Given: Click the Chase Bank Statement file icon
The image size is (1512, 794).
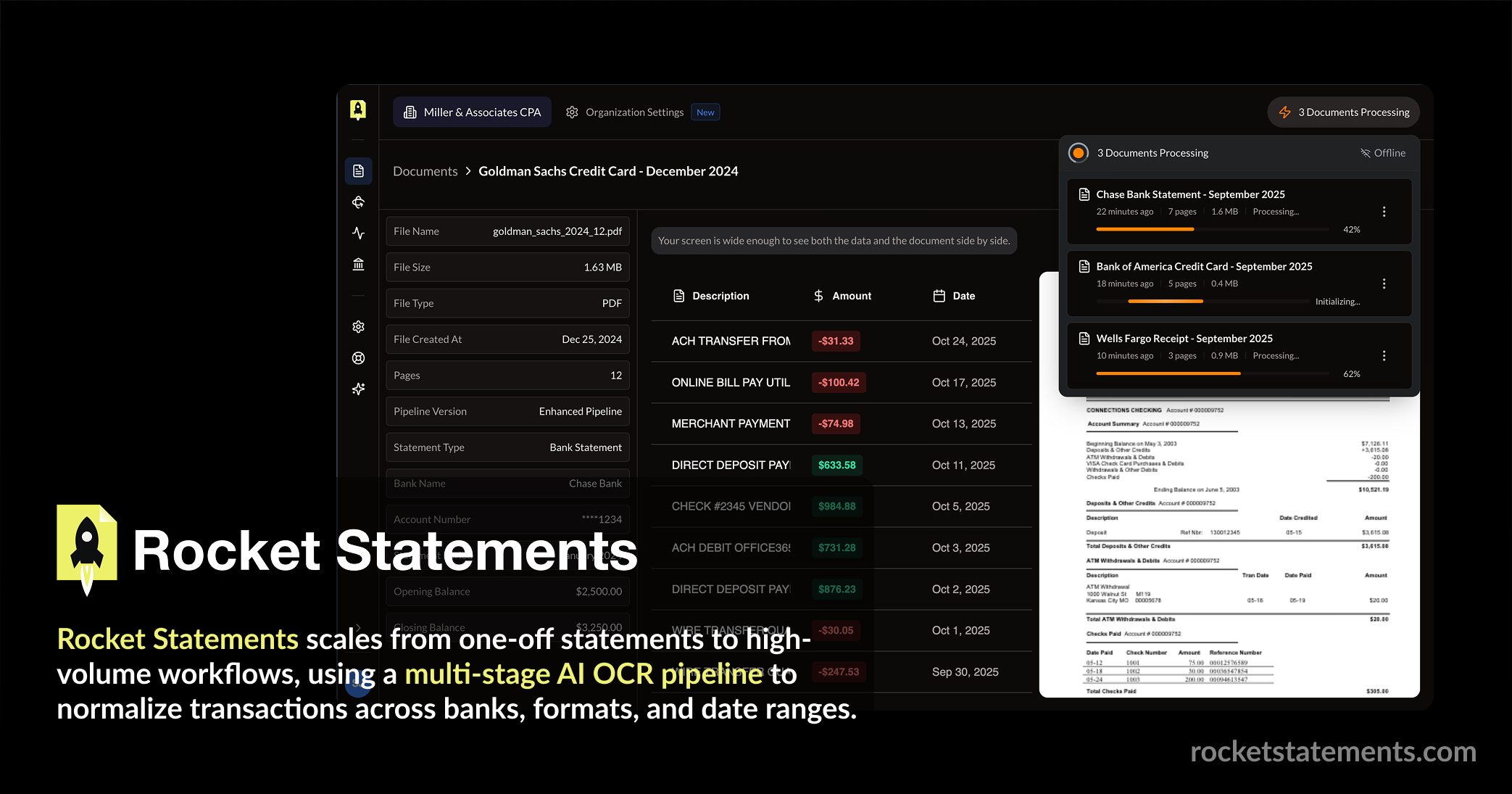Looking at the screenshot, I should tap(1084, 194).
